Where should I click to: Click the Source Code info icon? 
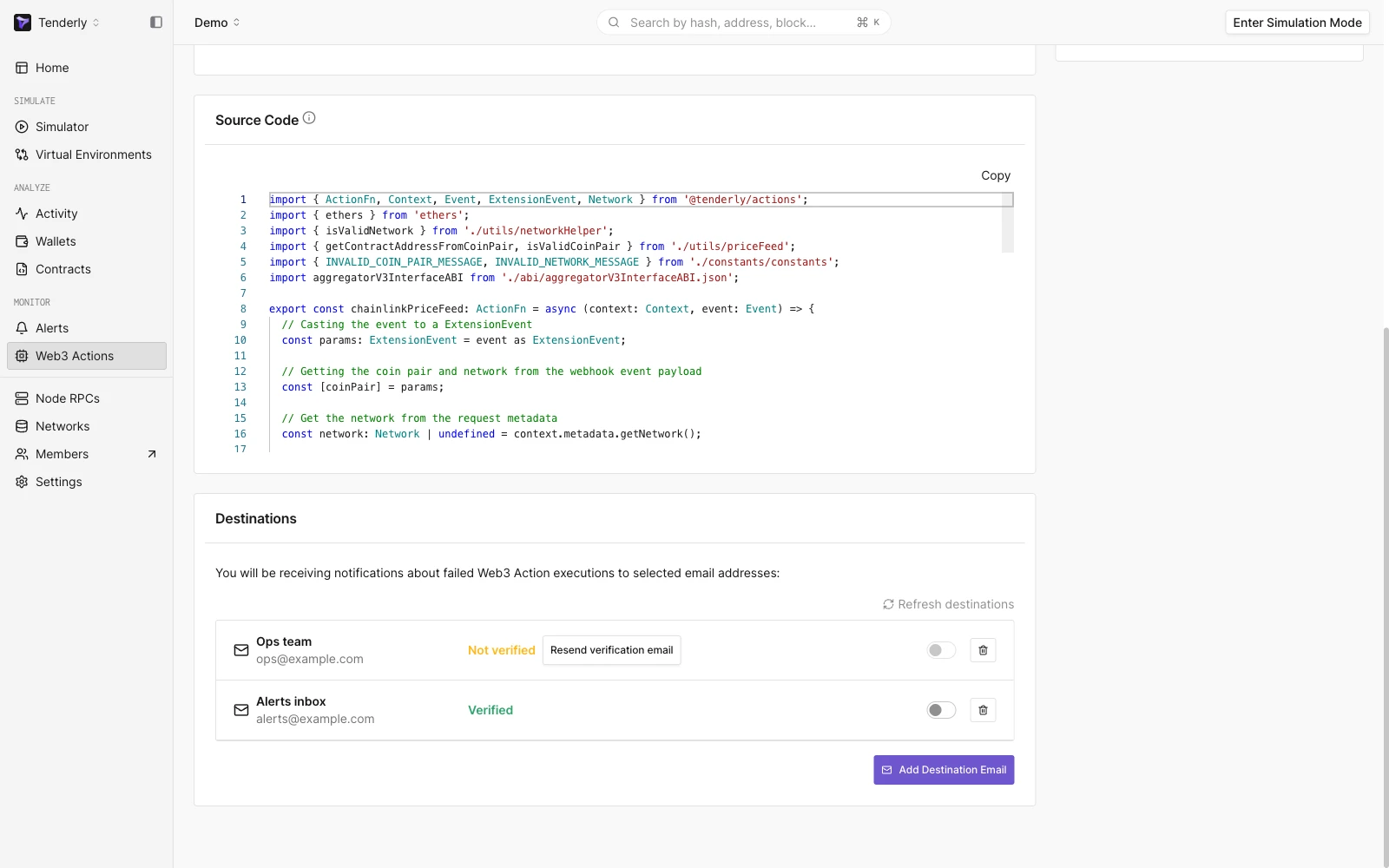(309, 118)
